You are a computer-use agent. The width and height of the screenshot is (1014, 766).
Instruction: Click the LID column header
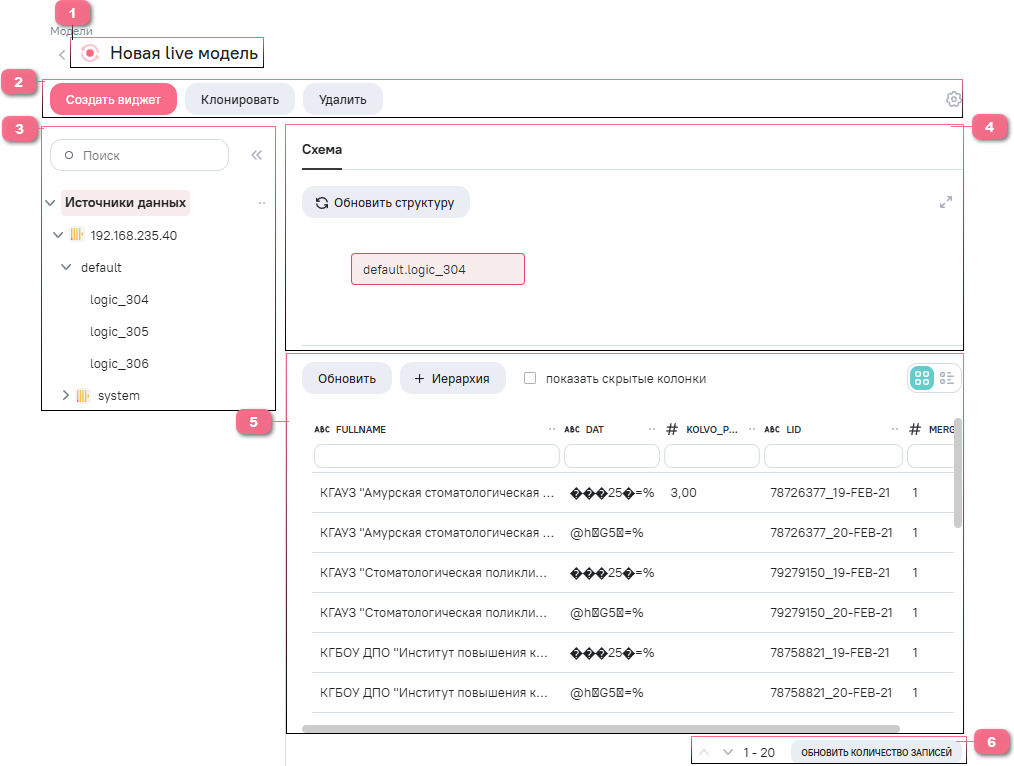(x=793, y=429)
